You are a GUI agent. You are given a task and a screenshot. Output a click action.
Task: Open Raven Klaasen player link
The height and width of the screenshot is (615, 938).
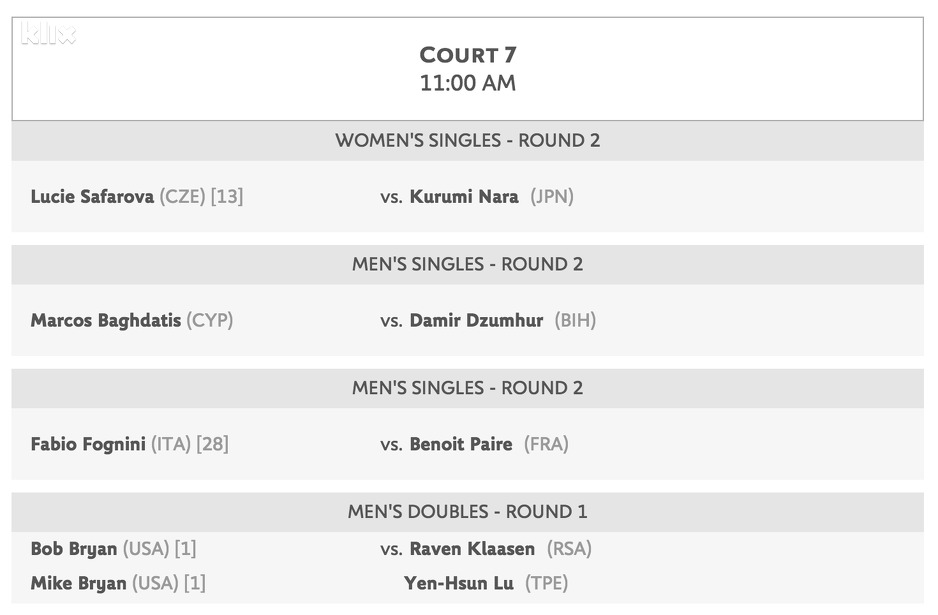pos(472,549)
